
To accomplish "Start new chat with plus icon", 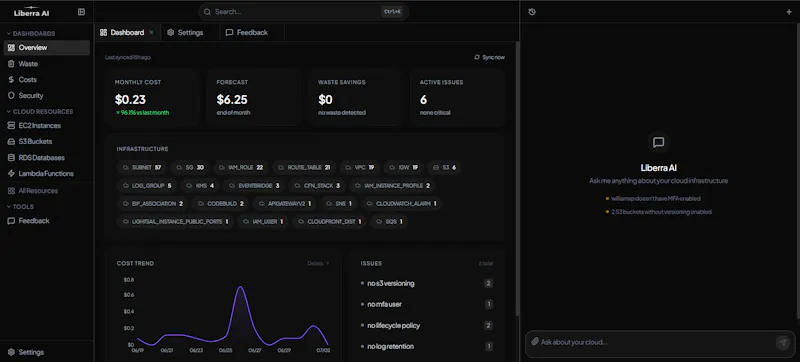I will coord(789,12).
